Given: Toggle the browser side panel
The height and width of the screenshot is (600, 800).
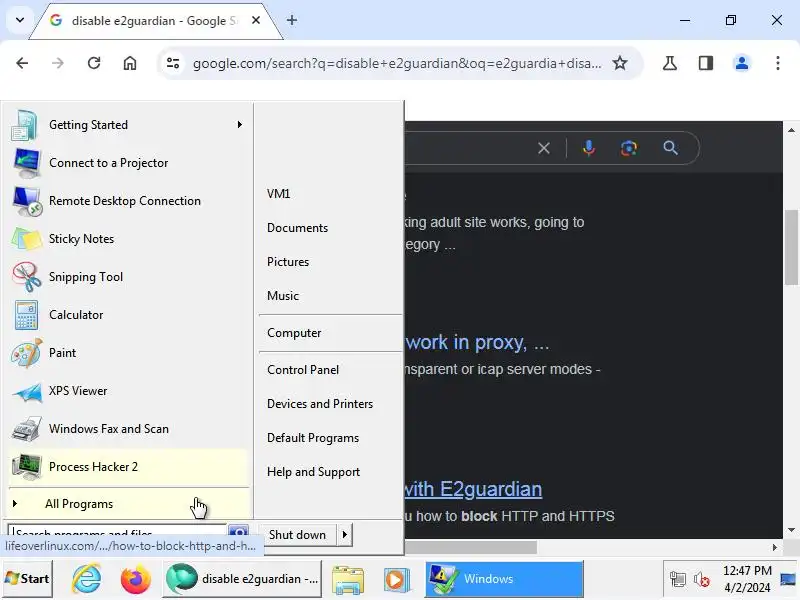Looking at the screenshot, I should [x=706, y=63].
